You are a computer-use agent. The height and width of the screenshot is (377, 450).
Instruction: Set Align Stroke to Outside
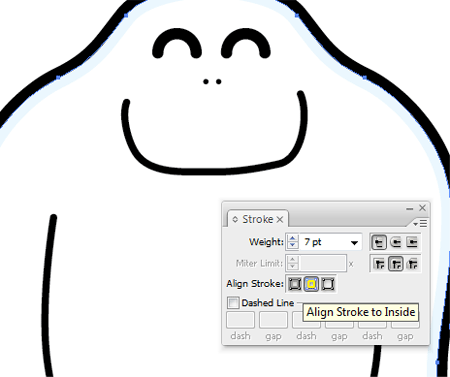click(x=328, y=284)
